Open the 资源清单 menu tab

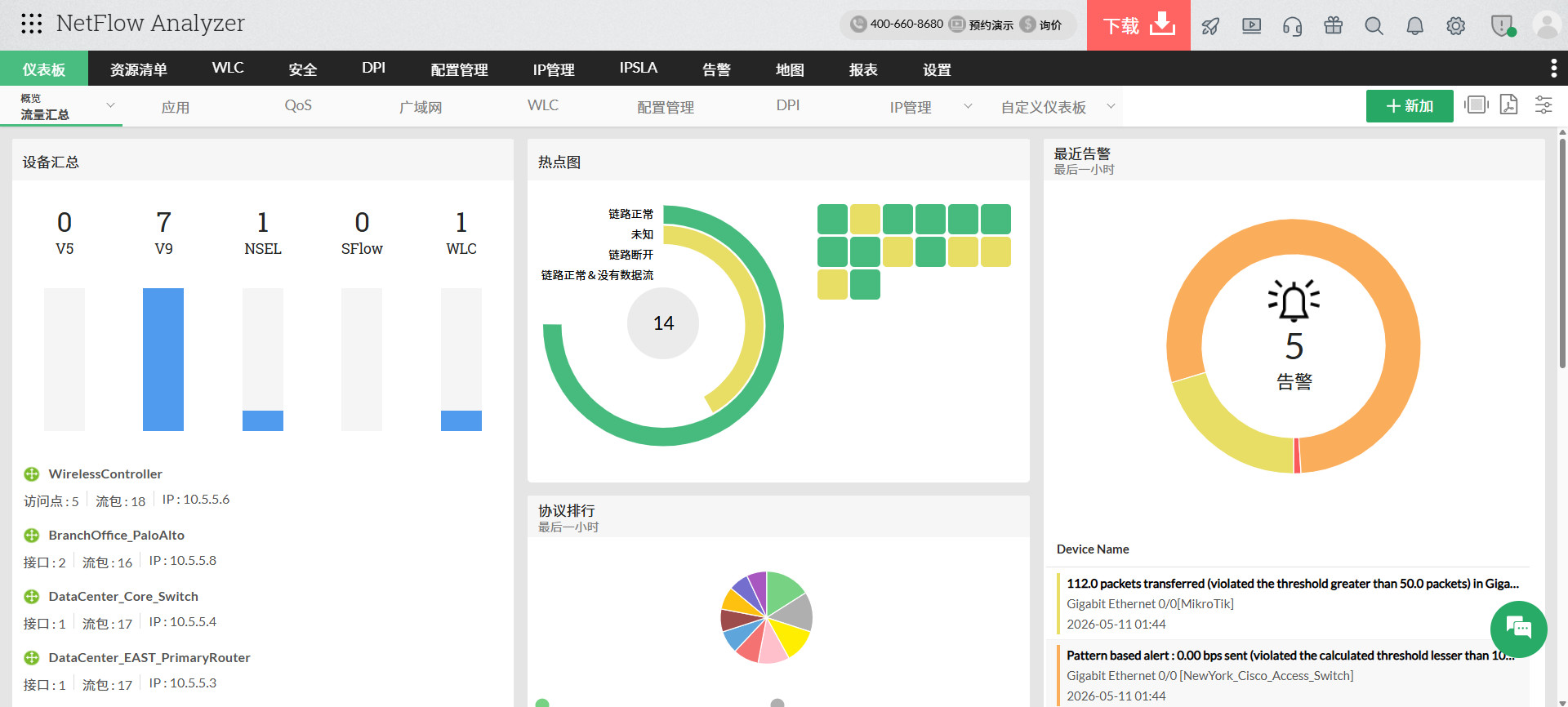(x=139, y=69)
